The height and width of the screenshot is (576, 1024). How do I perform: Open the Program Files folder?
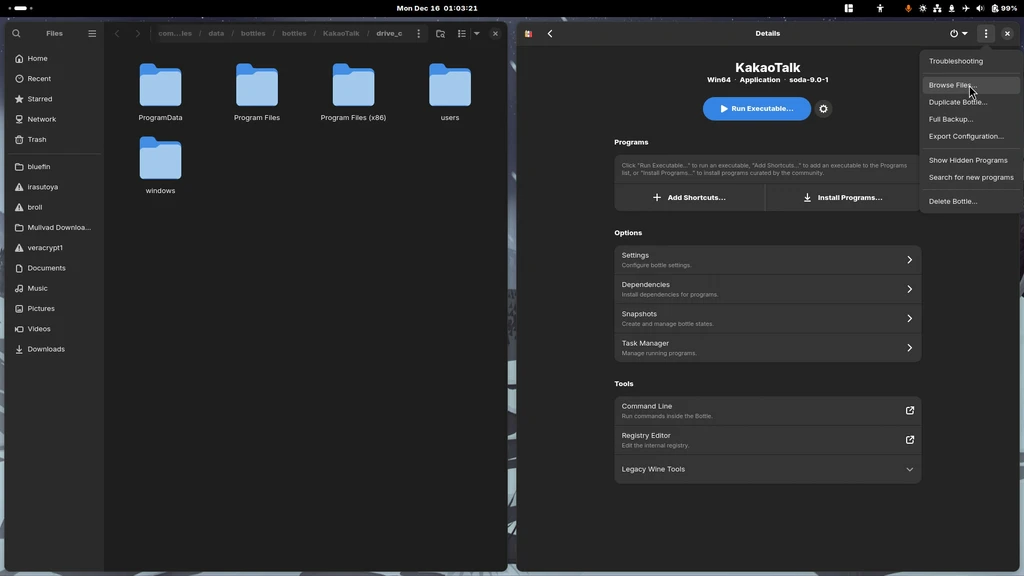click(x=257, y=92)
